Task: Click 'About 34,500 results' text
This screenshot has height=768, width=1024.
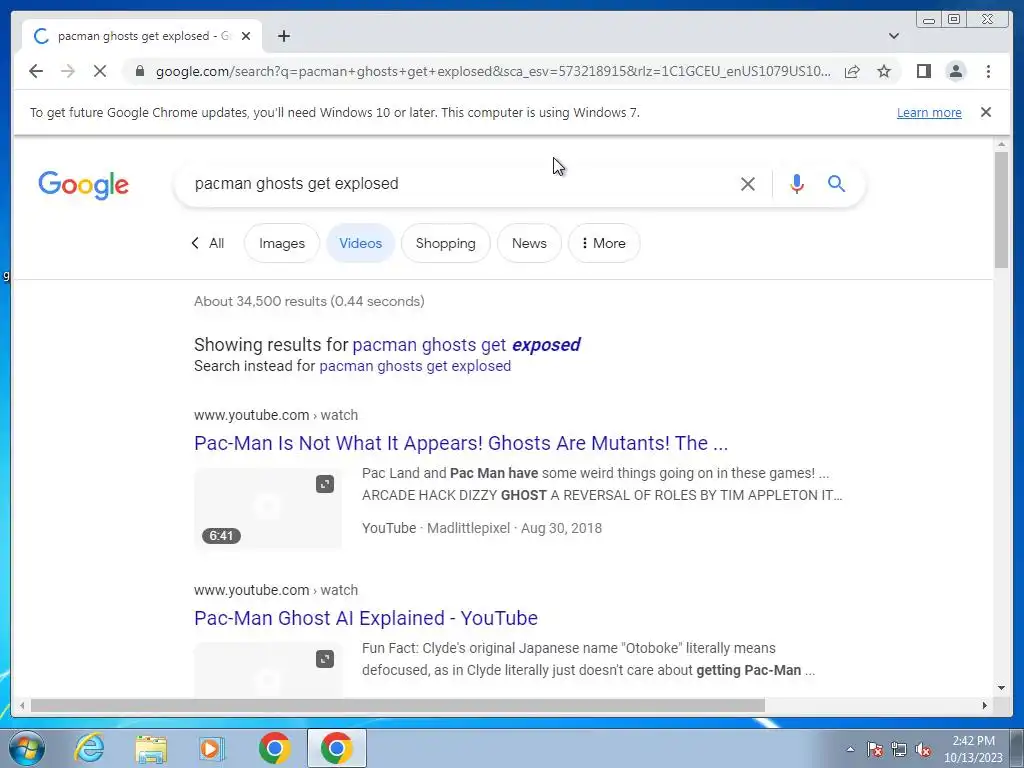Action: 260,301
